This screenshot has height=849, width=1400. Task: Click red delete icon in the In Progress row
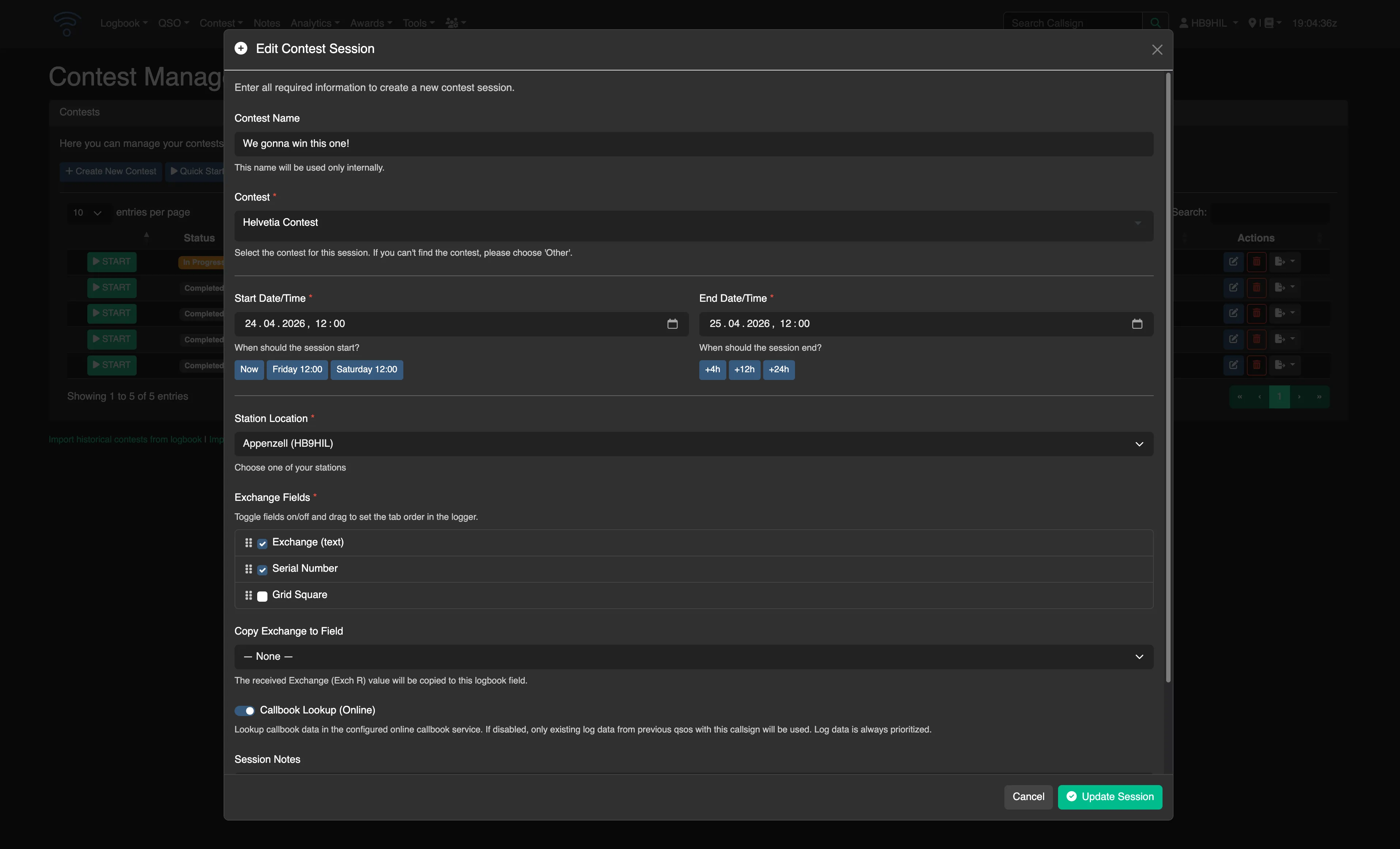pyautogui.click(x=1256, y=262)
